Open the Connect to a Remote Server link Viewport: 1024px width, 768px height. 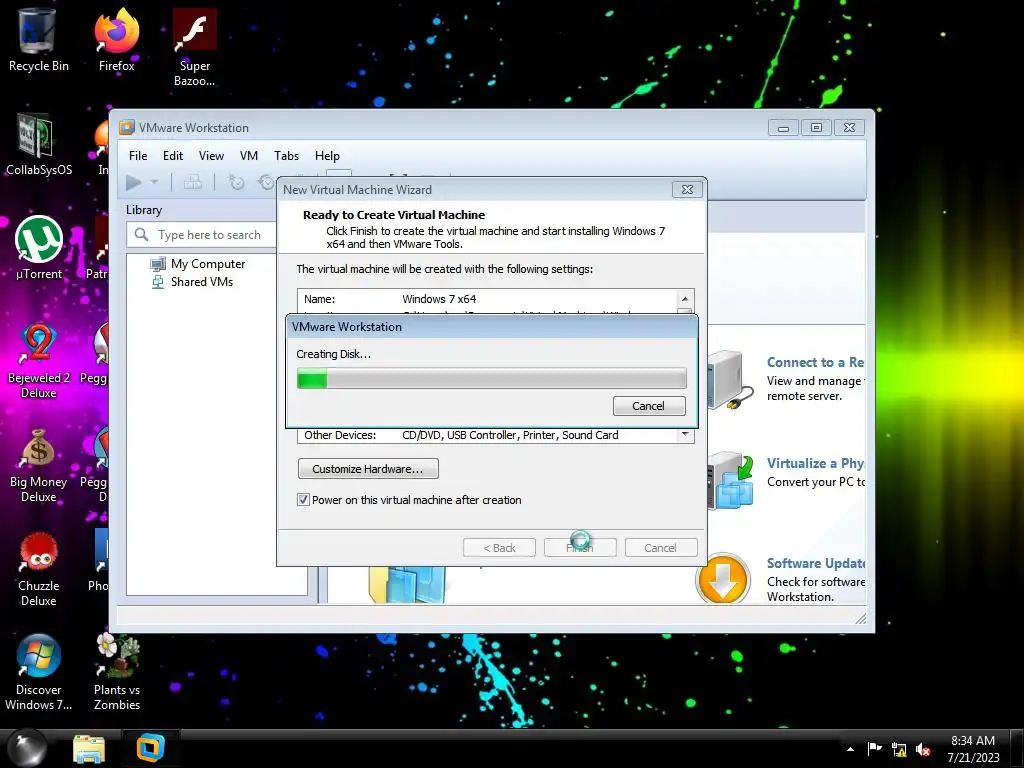tap(815, 362)
